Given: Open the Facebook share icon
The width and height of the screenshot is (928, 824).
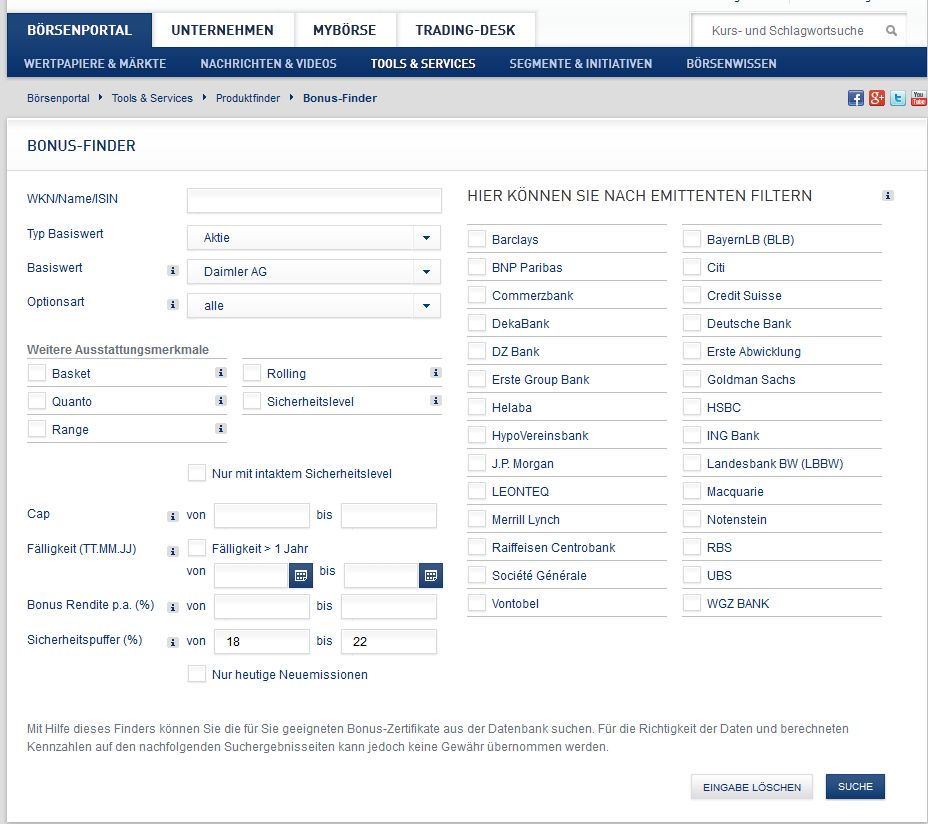Looking at the screenshot, I should pyautogui.click(x=855, y=98).
